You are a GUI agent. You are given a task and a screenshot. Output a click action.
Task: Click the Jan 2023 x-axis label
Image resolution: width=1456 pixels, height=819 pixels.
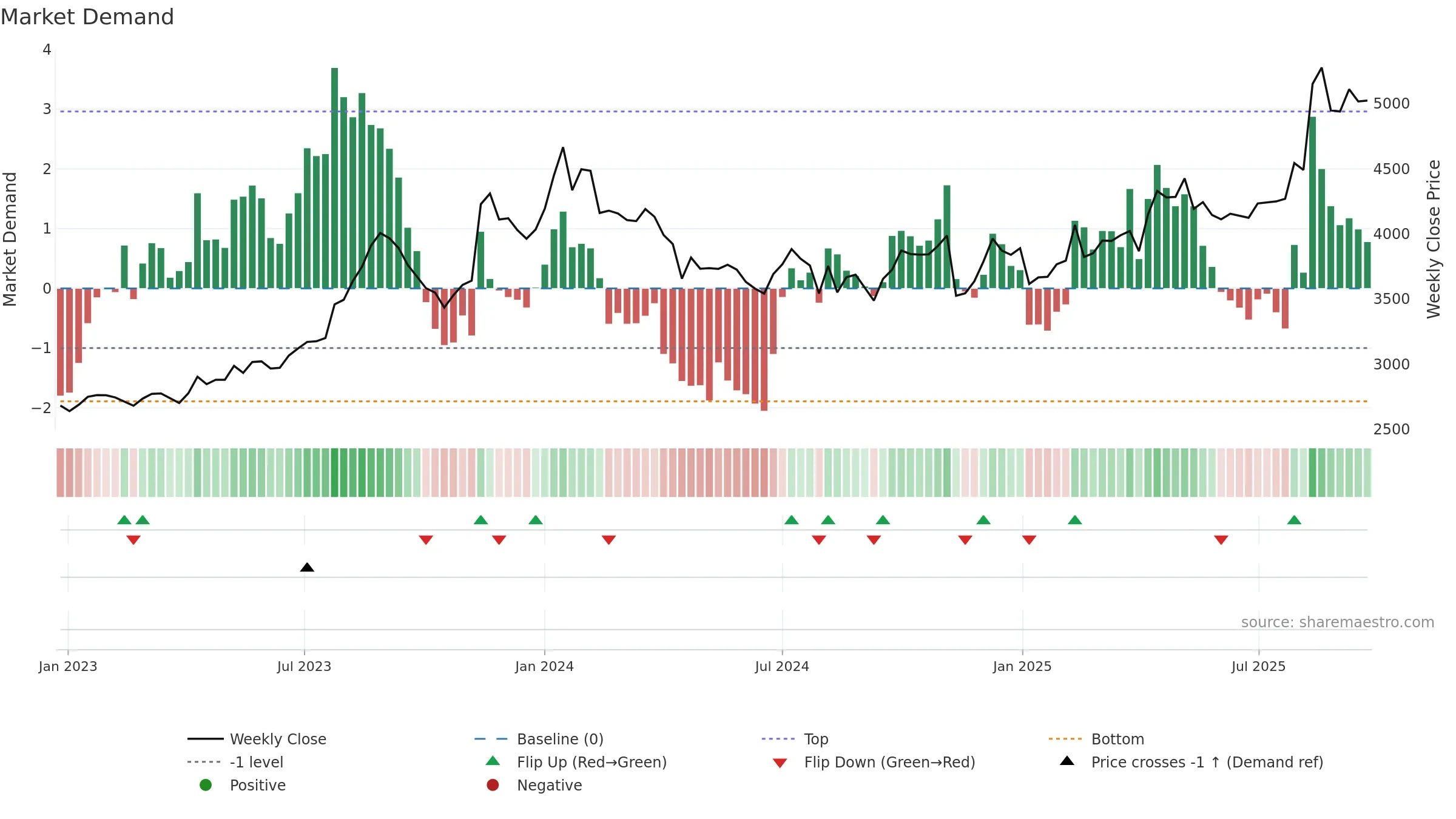click(x=68, y=667)
